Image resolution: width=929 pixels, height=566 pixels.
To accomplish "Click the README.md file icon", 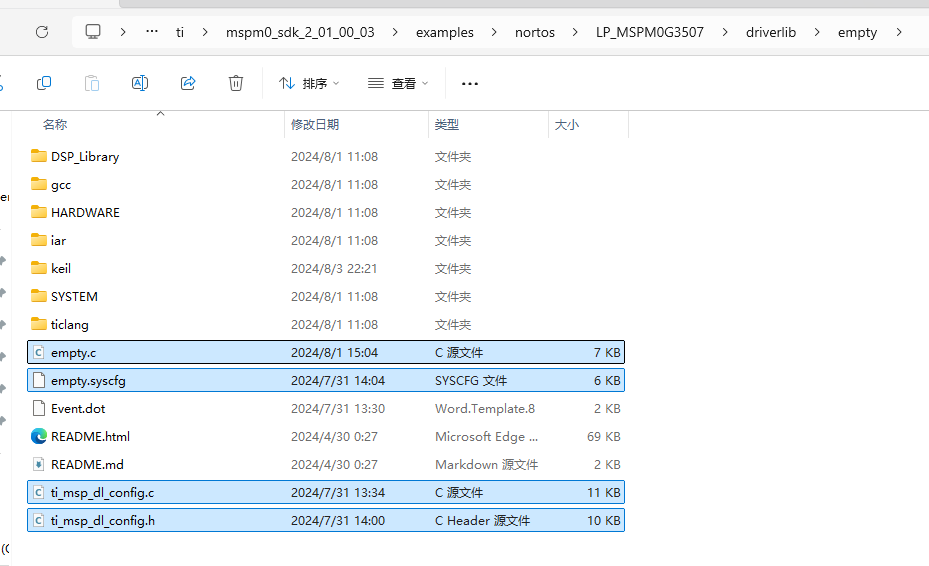I will (x=39, y=464).
